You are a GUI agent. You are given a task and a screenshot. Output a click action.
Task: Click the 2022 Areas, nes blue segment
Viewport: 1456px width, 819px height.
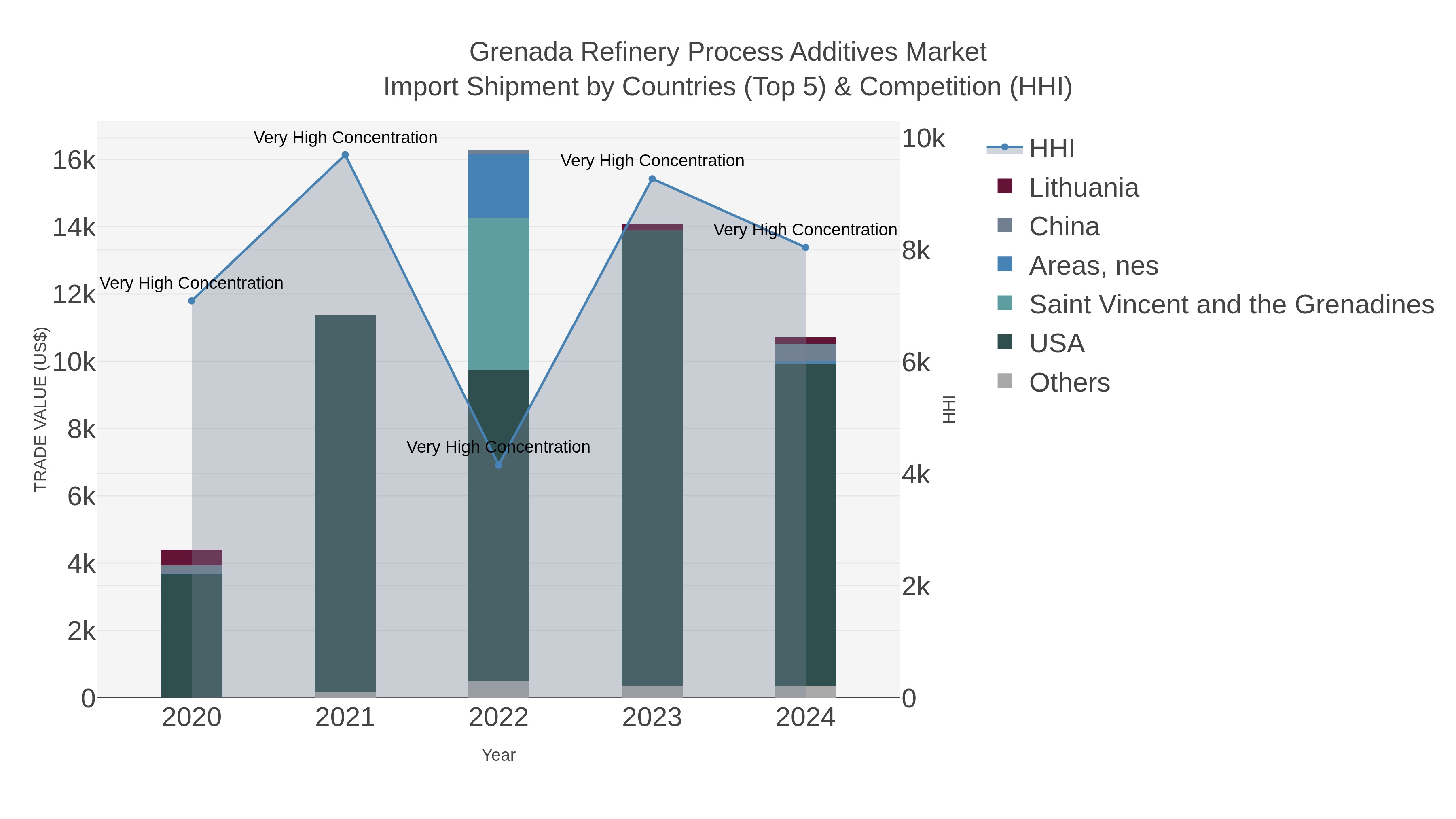(x=499, y=186)
